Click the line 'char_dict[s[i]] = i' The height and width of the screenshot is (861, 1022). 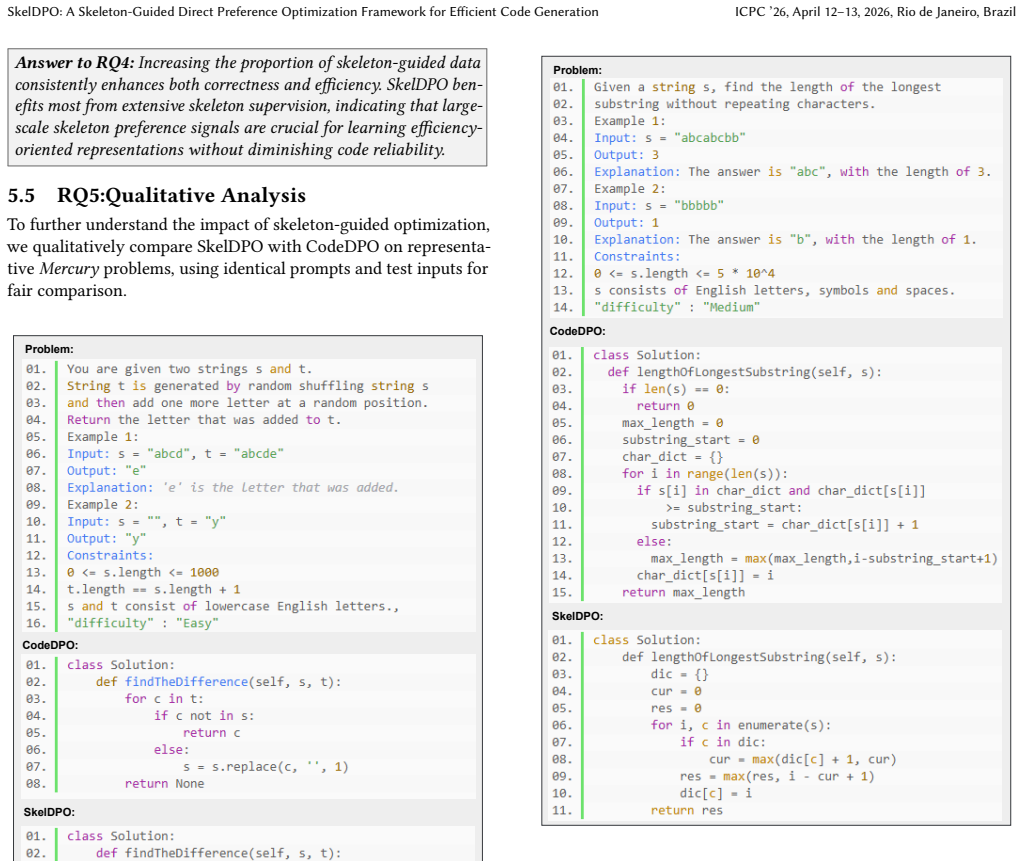(x=705, y=575)
